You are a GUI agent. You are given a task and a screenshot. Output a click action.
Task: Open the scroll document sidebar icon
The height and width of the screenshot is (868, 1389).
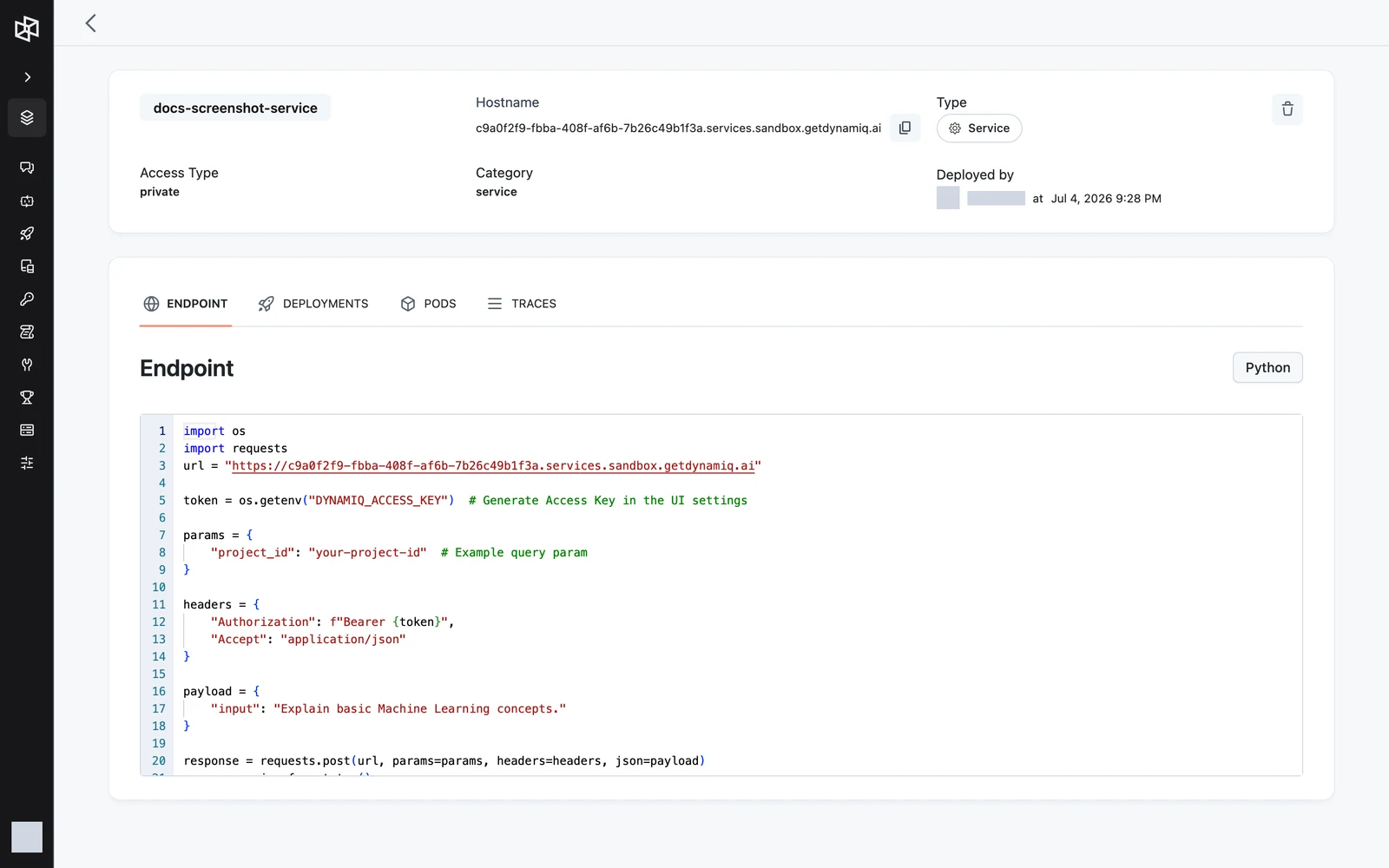click(27, 332)
